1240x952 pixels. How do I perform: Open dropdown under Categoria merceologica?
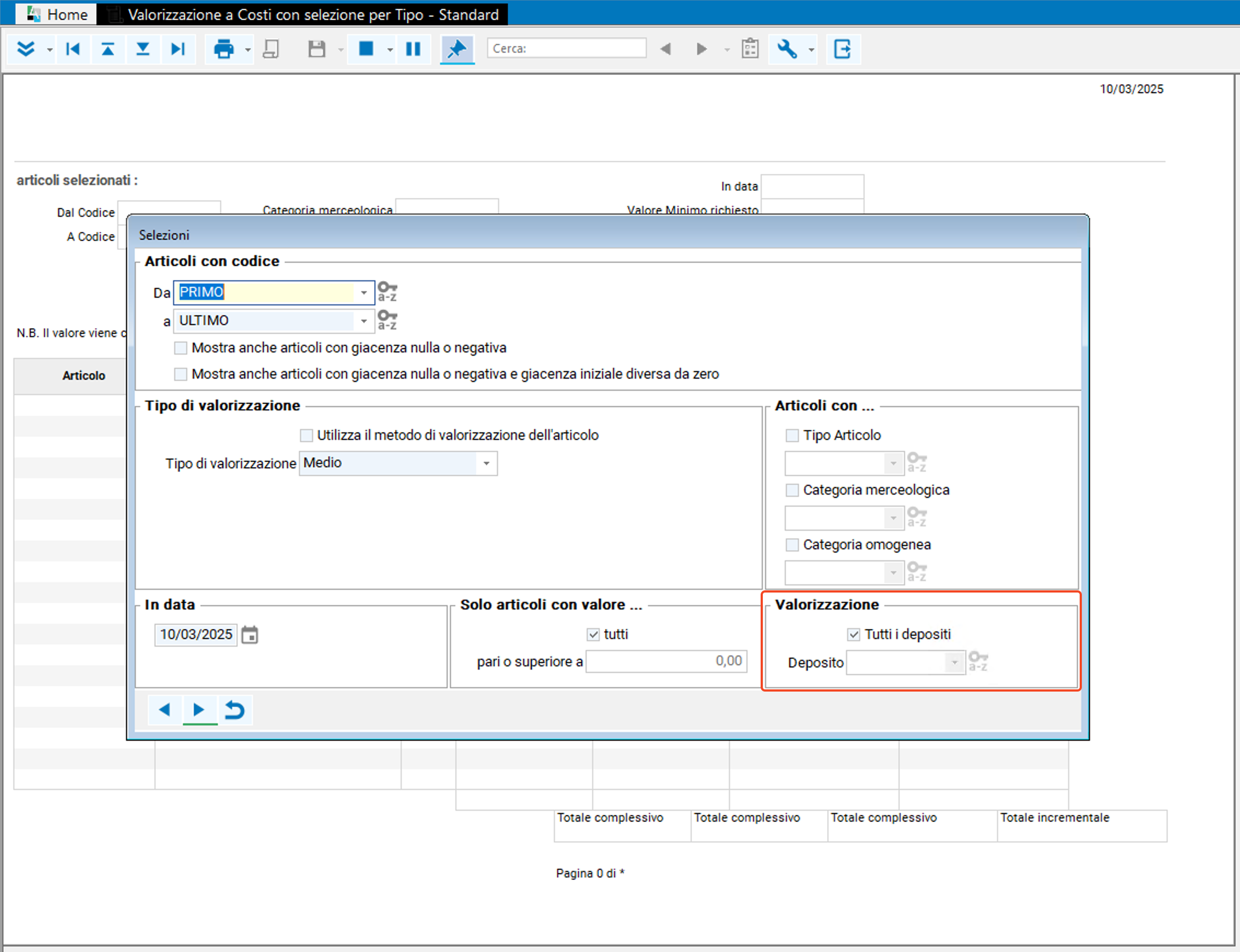[x=893, y=518]
